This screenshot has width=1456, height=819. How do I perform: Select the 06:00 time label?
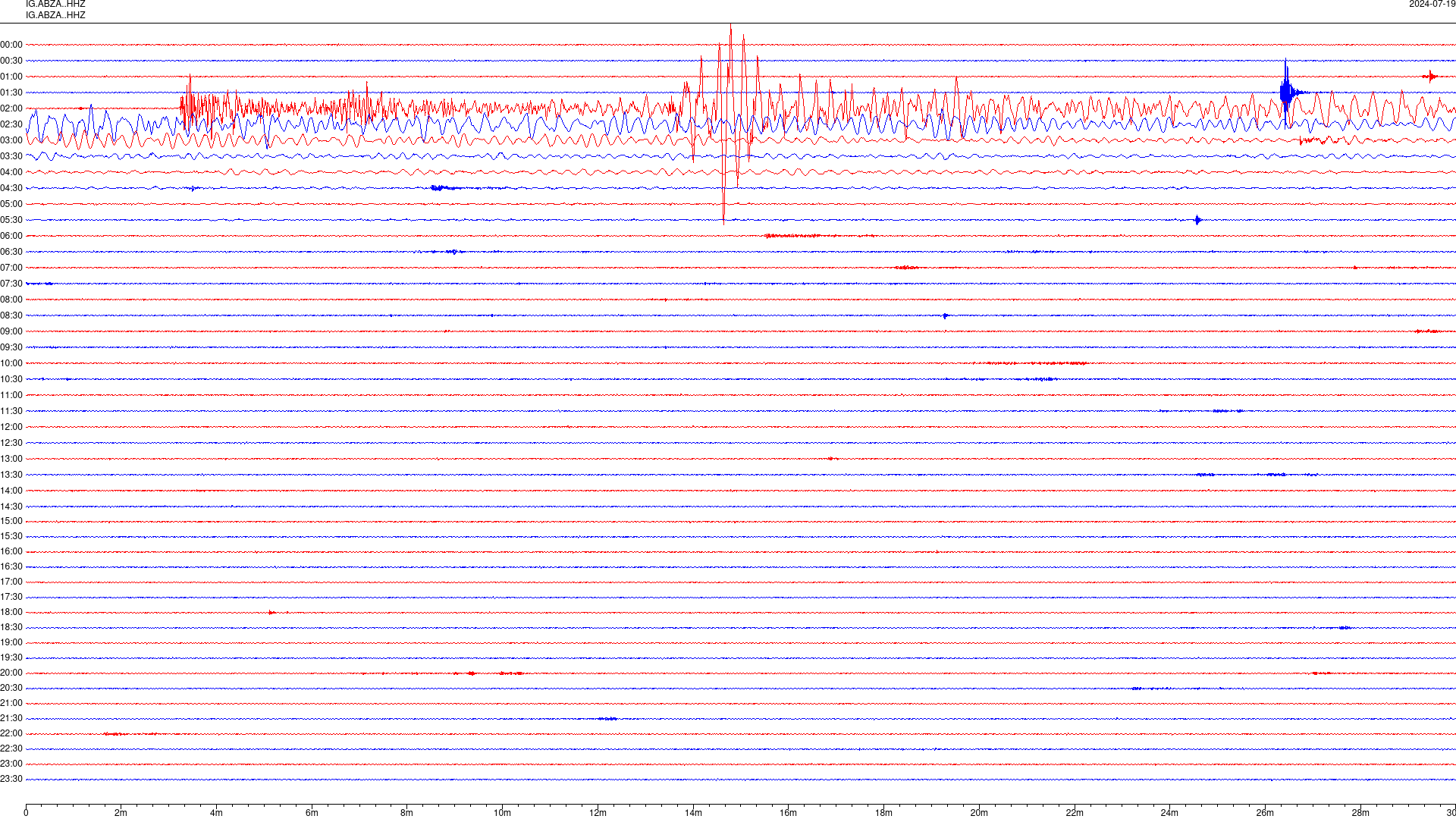pyautogui.click(x=11, y=236)
